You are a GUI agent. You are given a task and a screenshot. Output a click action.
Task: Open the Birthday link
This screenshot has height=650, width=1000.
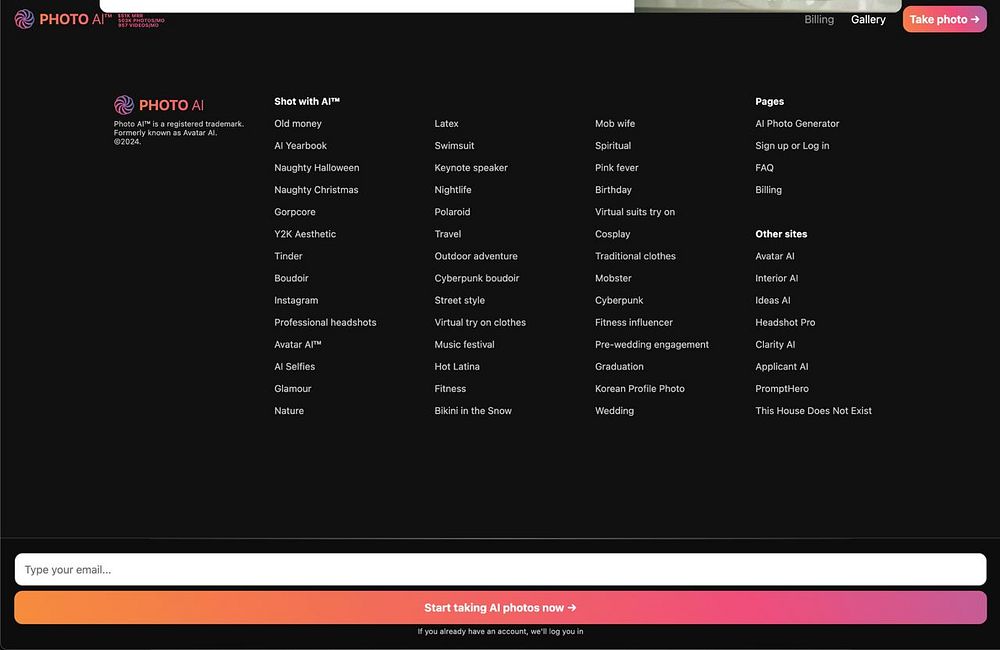click(614, 190)
